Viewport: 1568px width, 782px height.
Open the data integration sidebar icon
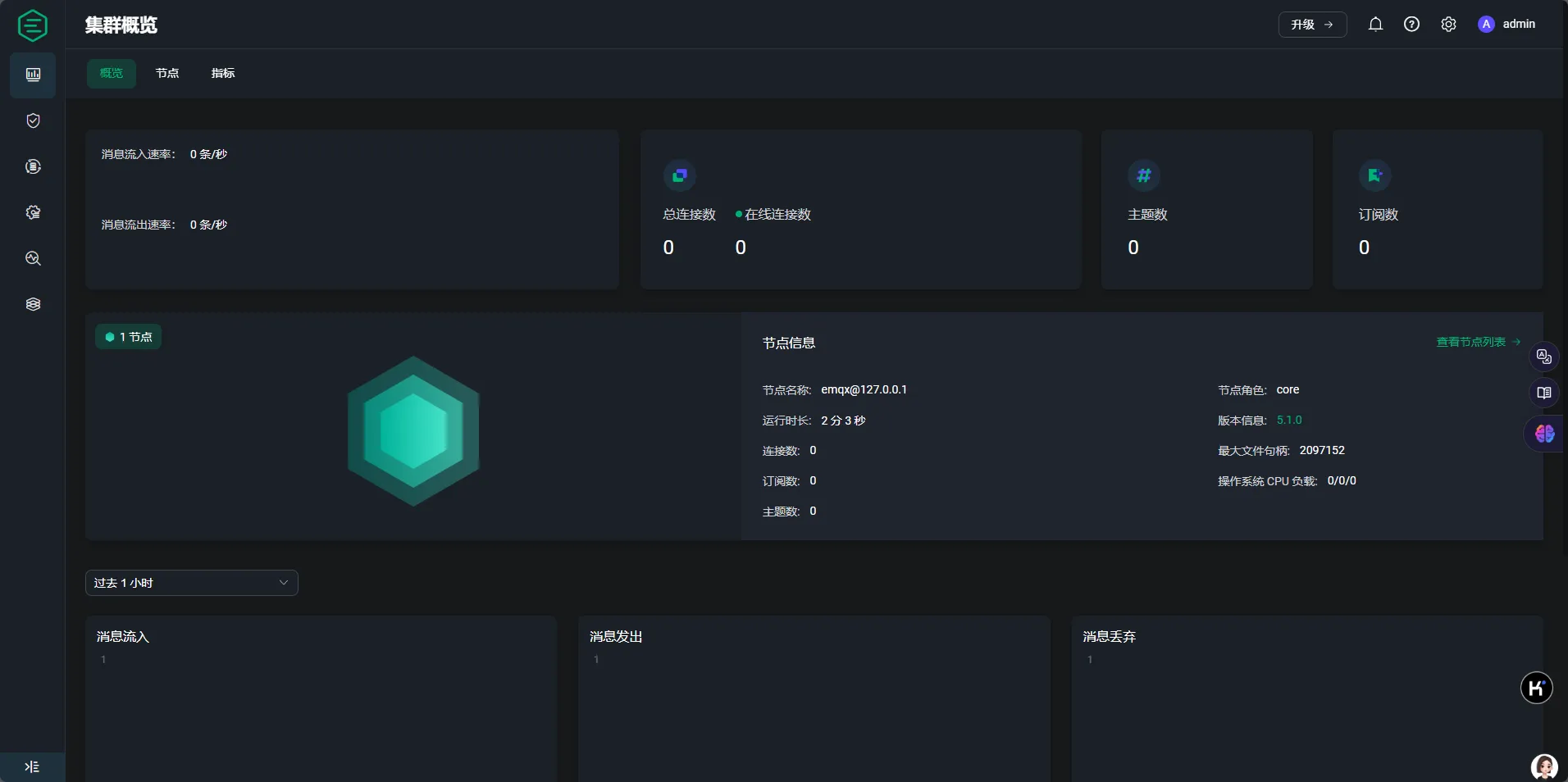tap(33, 166)
